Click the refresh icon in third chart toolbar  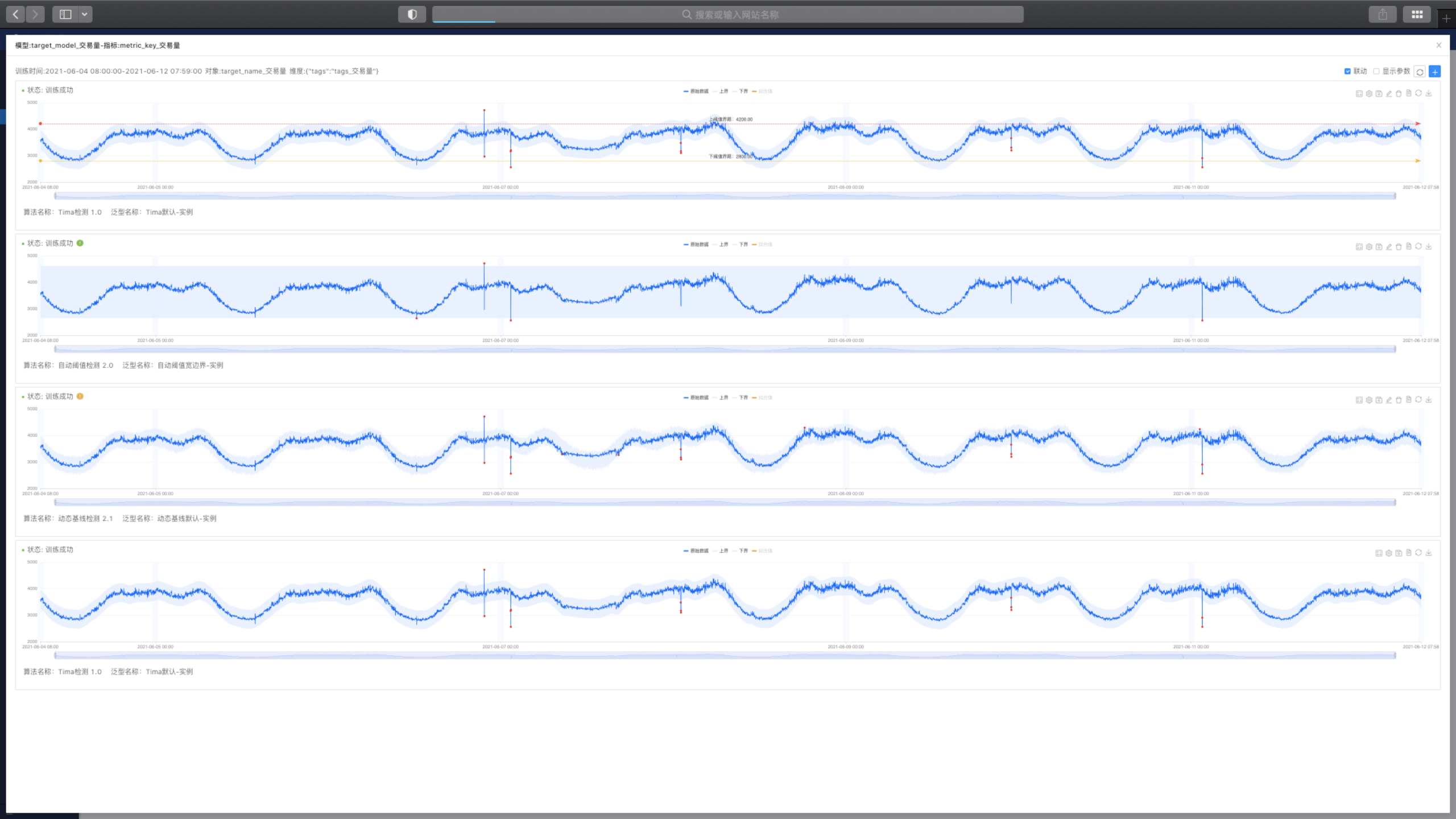click(1418, 399)
